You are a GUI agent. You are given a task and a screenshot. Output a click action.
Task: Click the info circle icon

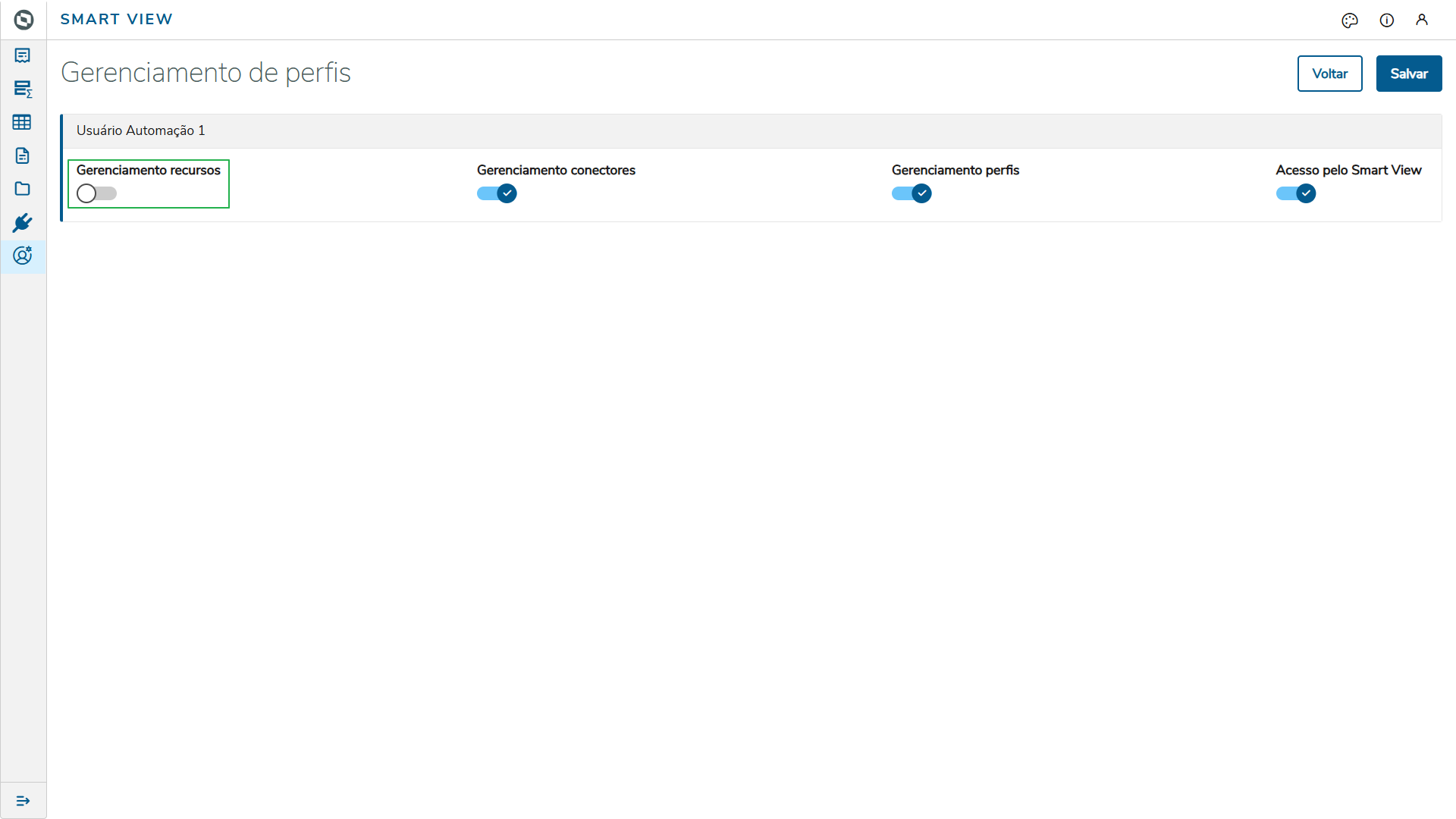[1387, 20]
